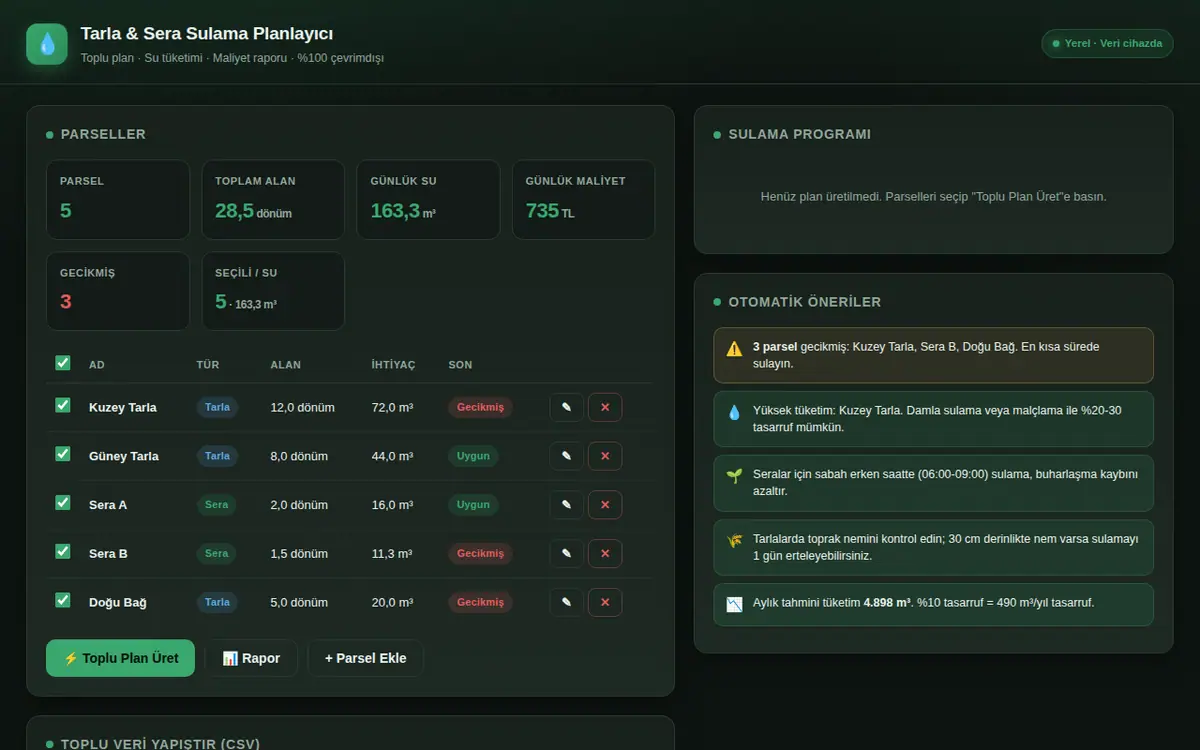The image size is (1200, 750).
Task: Click the Tarla type tag for Doğu Bağ
Action: pos(217,602)
